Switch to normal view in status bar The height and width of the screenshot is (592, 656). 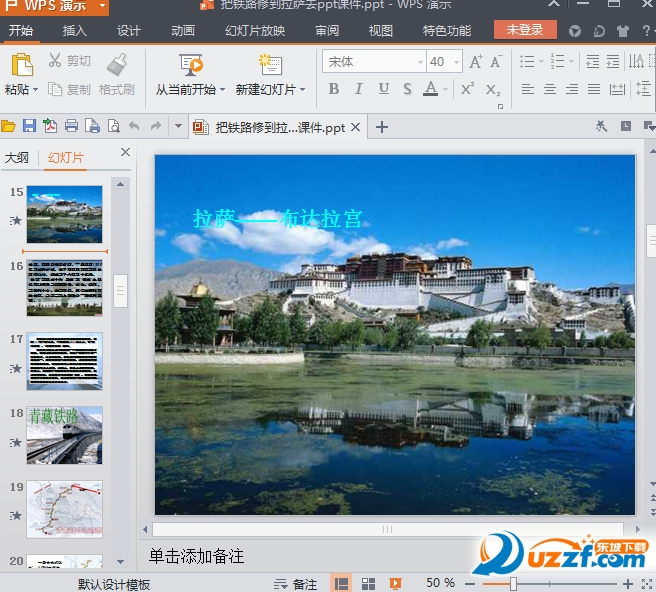coord(341,583)
